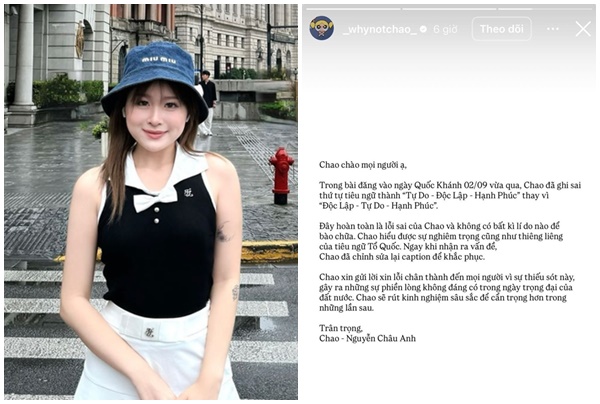
Task: Select the greeting line Chao chào mọi người ạ
Action: click(x=363, y=165)
